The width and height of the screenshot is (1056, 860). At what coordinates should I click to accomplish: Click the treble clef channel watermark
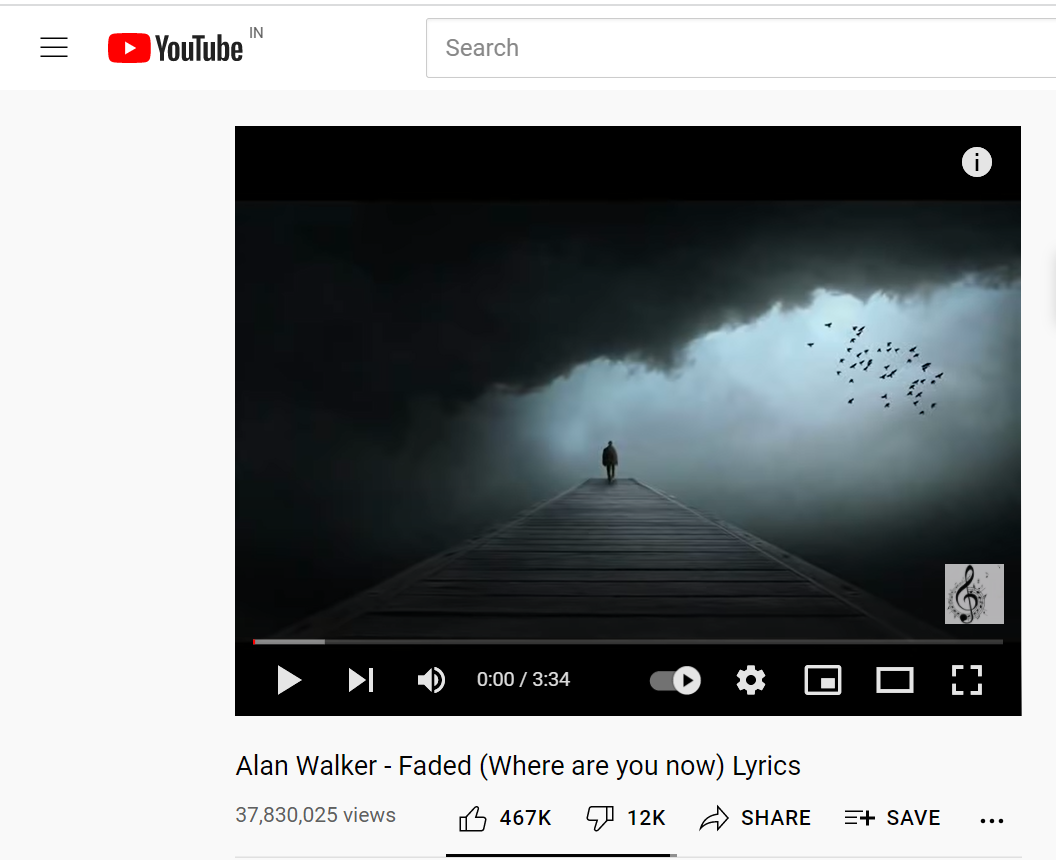pyautogui.click(x=974, y=594)
